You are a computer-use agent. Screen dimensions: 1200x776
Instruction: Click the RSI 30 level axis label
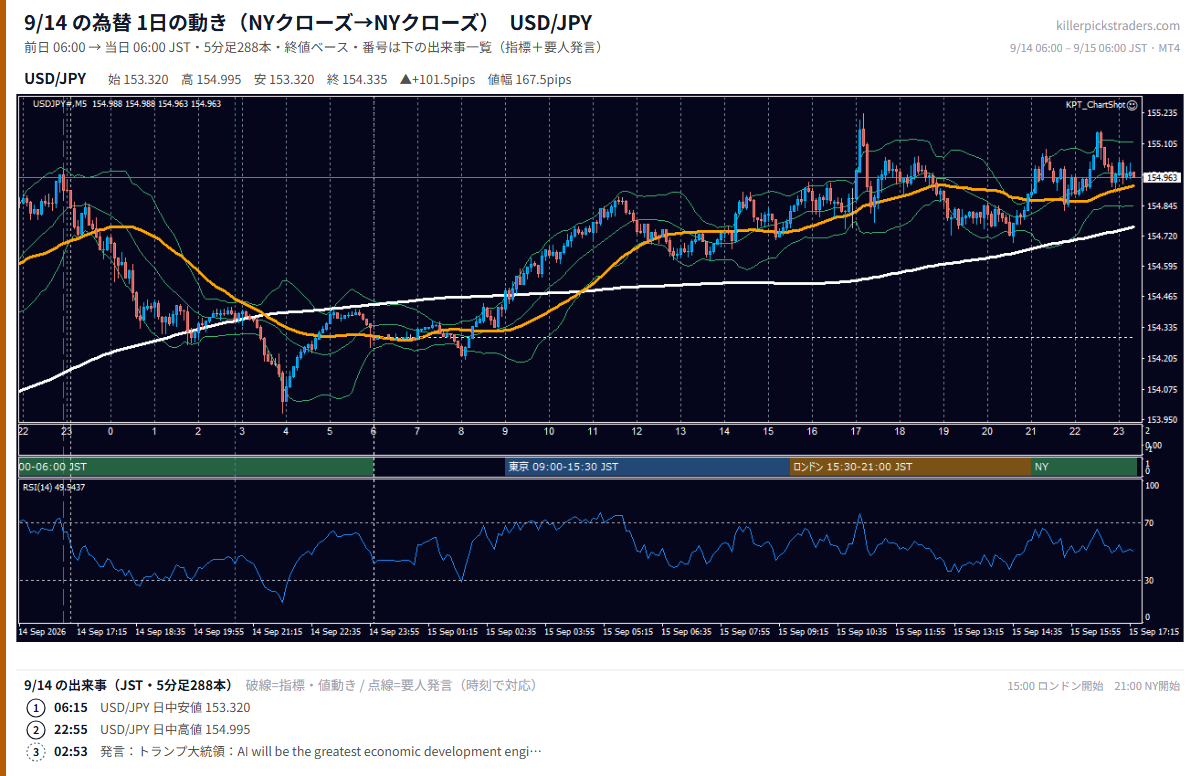point(1150,580)
